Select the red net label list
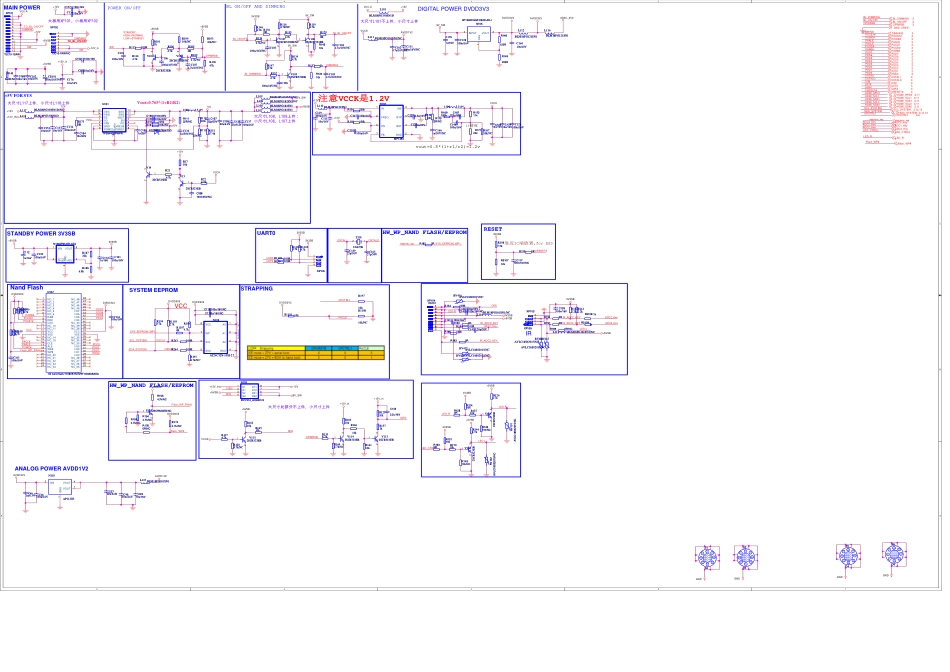950x672 pixels. coord(888,80)
